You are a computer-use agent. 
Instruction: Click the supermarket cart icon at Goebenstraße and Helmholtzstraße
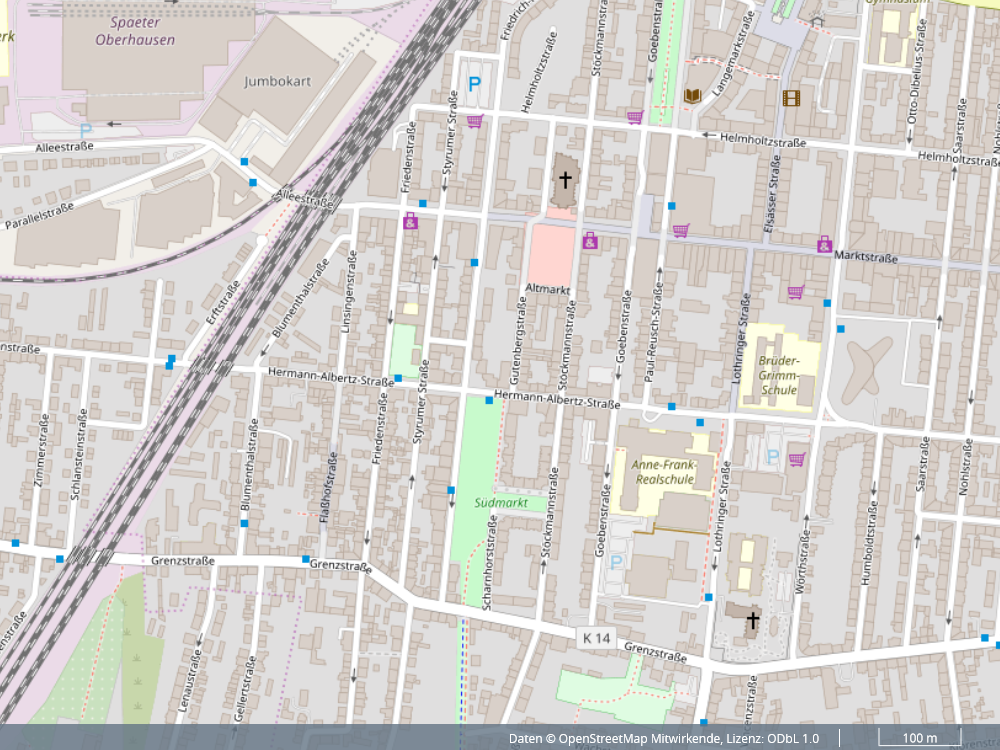635,117
